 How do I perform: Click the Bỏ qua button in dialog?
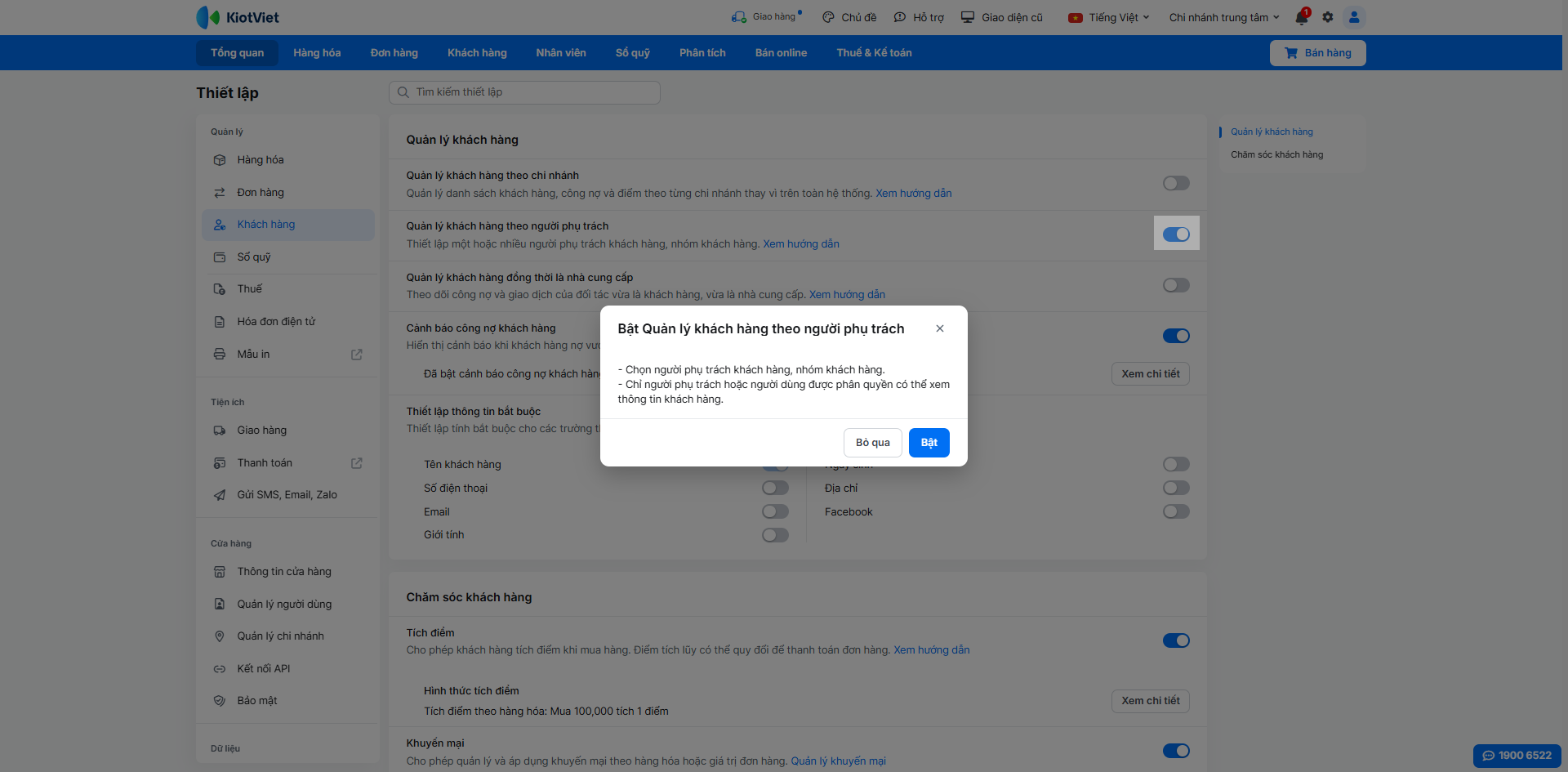click(873, 443)
